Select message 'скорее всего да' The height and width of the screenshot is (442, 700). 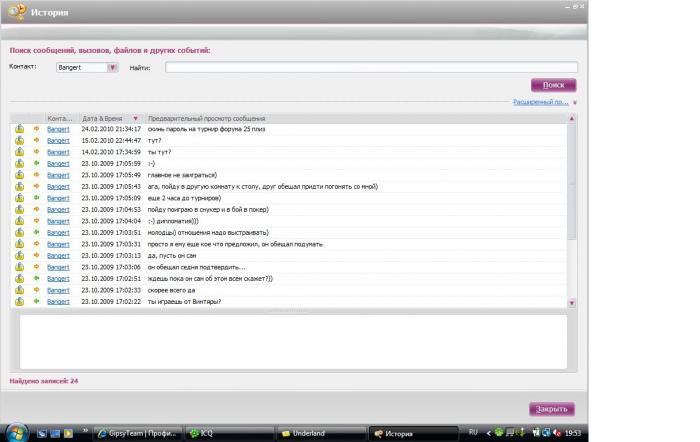pyautogui.click(x=171, y=290)
